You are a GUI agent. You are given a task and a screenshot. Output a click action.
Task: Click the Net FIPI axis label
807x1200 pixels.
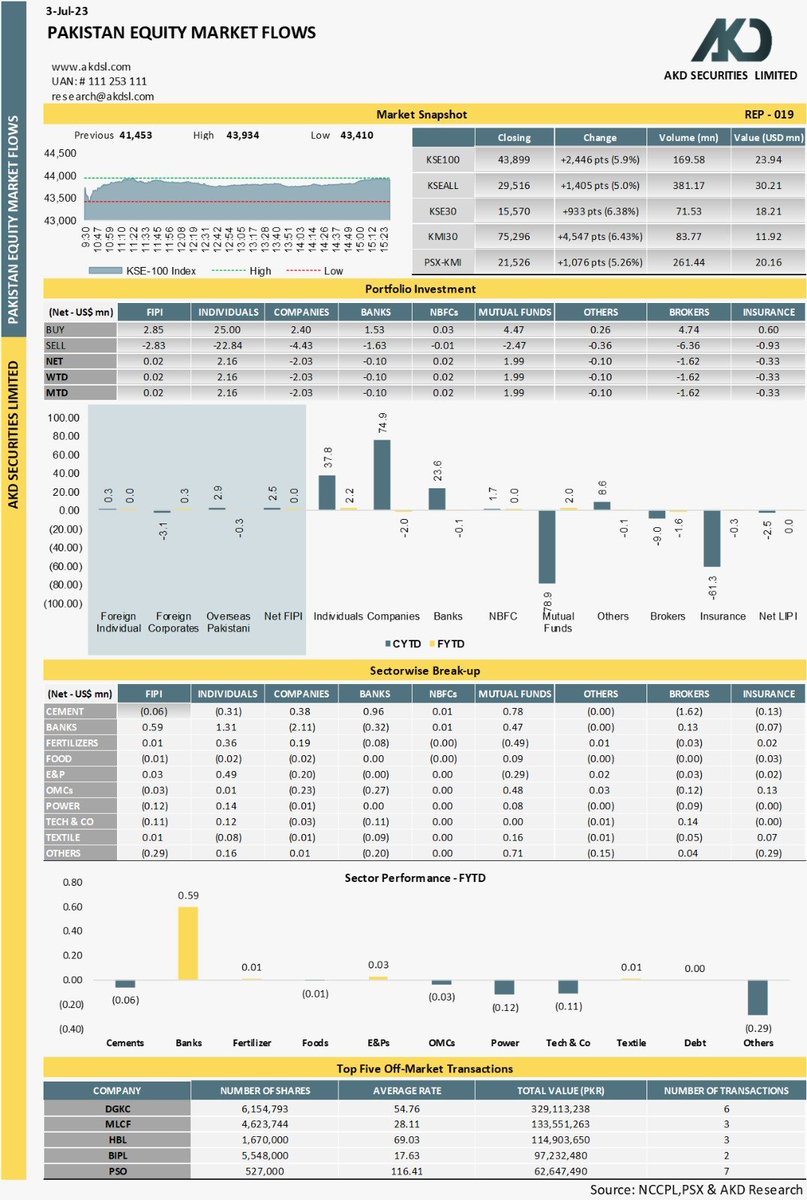click(281, 616)
